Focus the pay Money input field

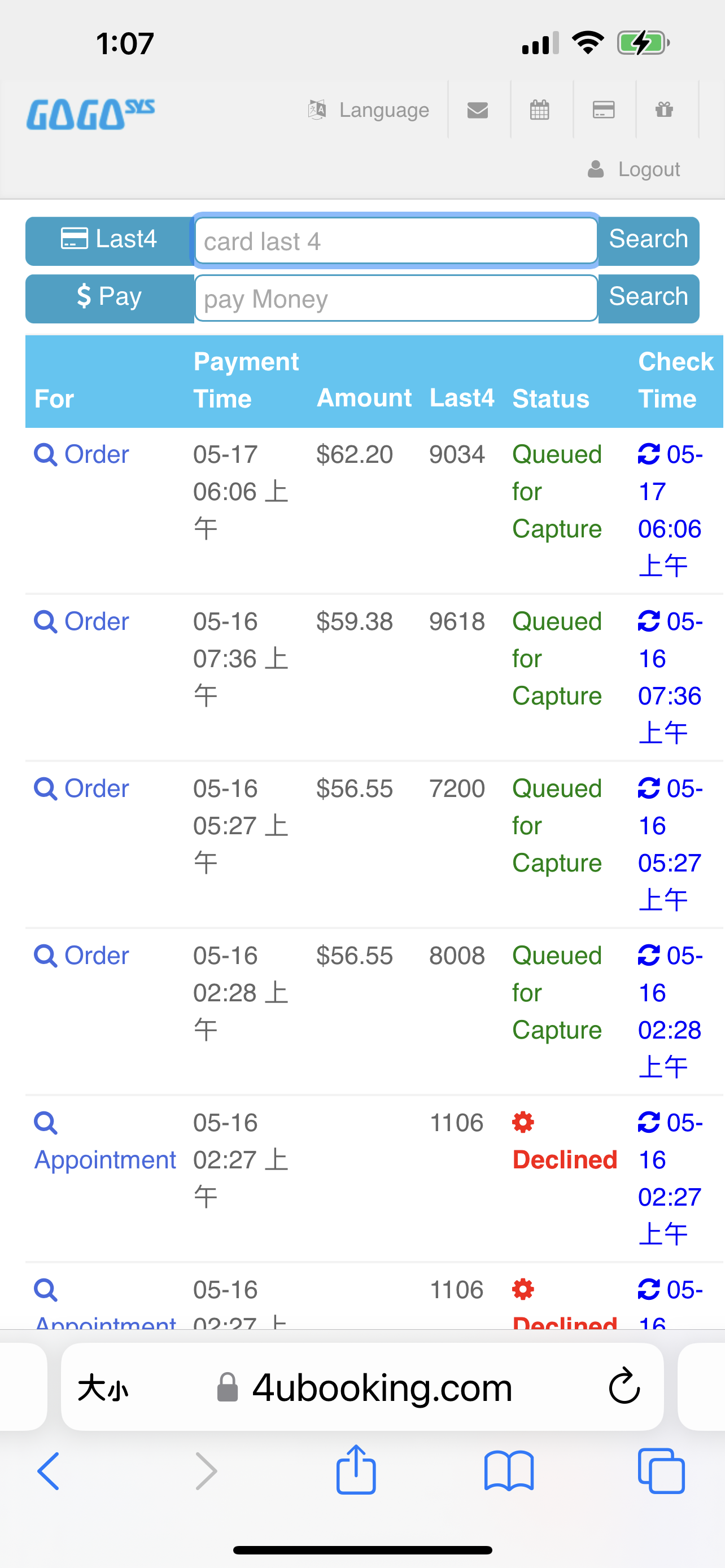396,298
